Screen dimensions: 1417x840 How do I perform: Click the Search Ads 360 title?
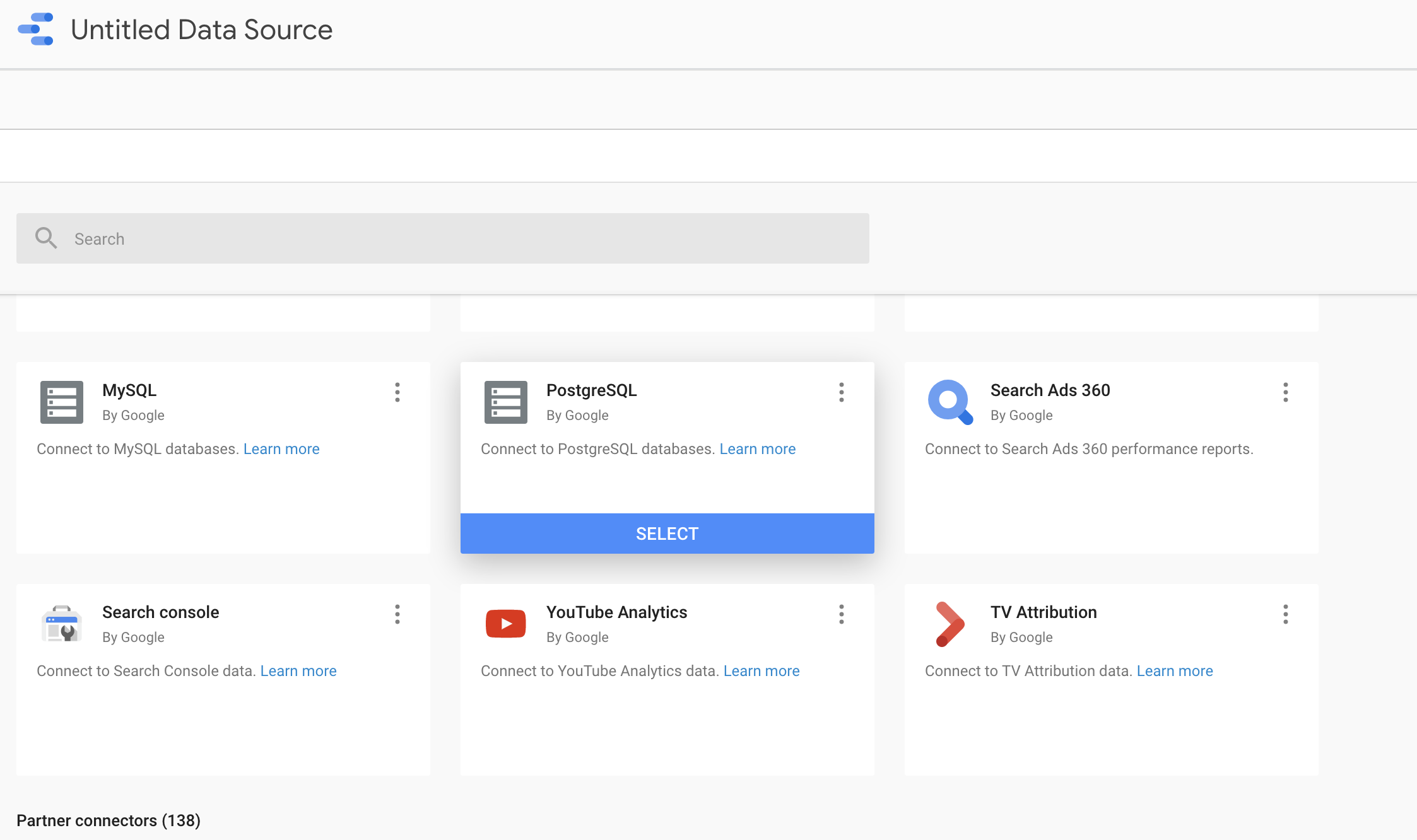(x=1050, y=390)
